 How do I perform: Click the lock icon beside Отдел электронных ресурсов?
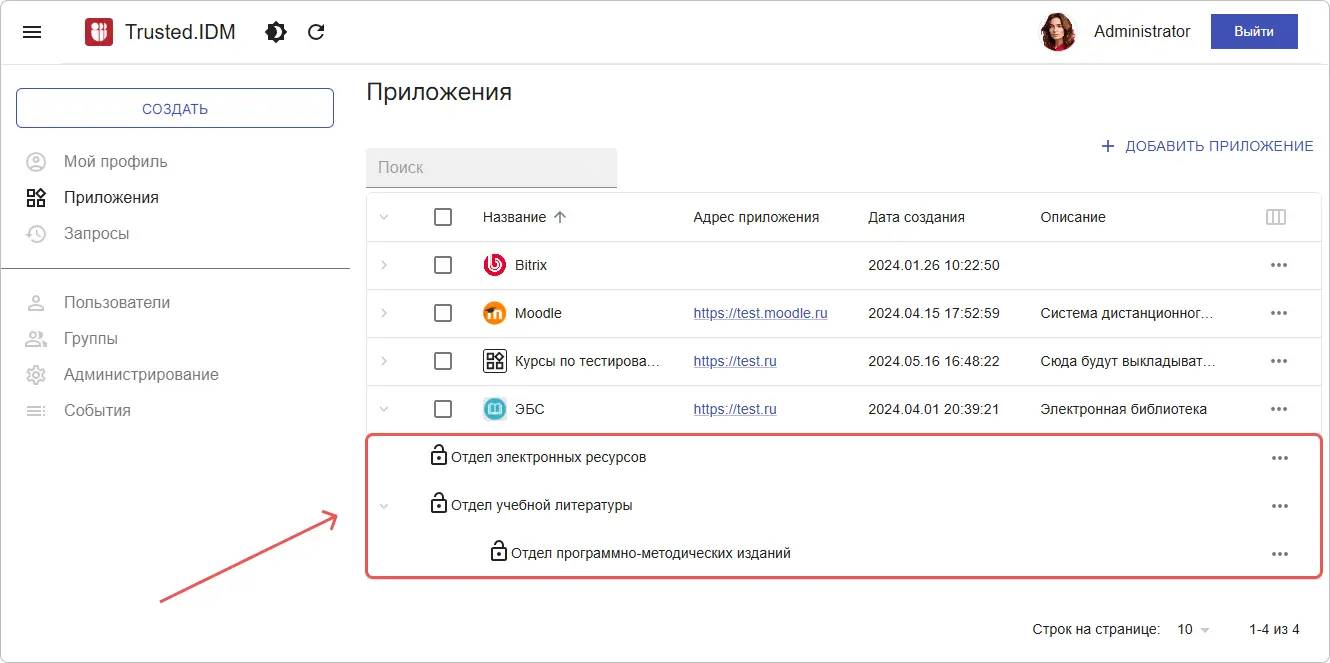pos(439,455)
